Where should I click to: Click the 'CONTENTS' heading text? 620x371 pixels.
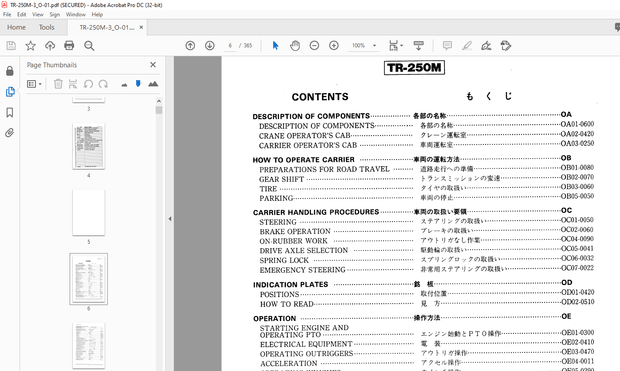(x=320, y=97)
